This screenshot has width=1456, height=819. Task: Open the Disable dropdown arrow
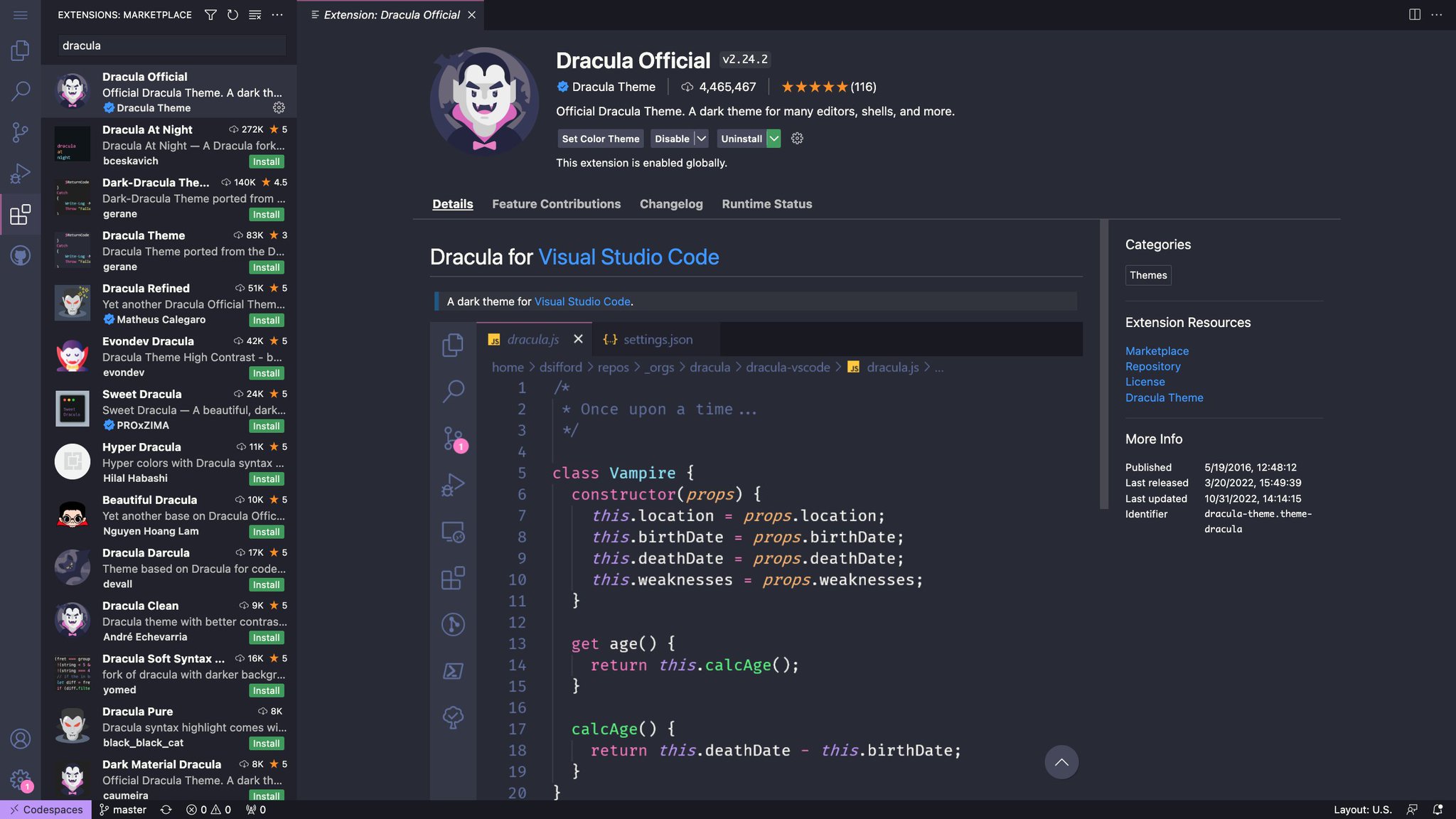pyautogui.click(x=701, y=138)
